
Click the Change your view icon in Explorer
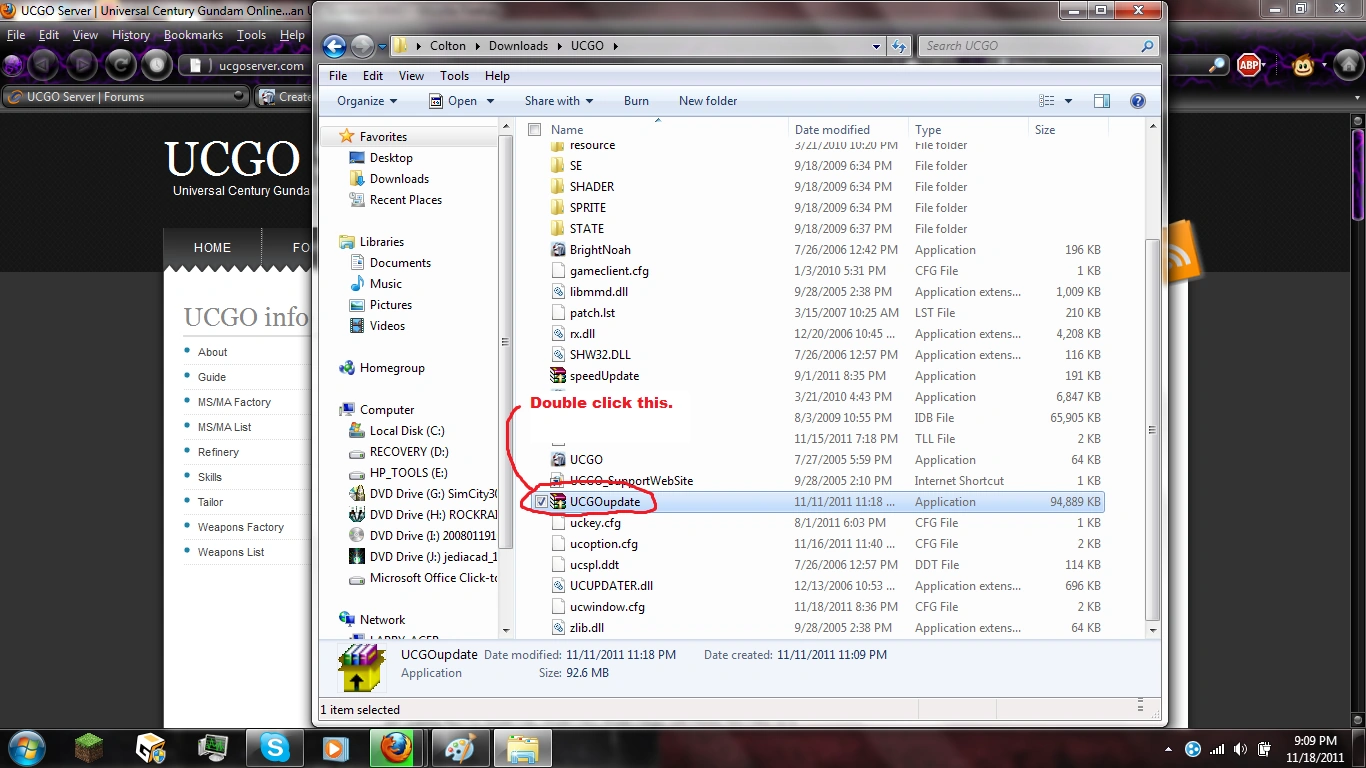pyautogui.click(x=1047, y=101)
